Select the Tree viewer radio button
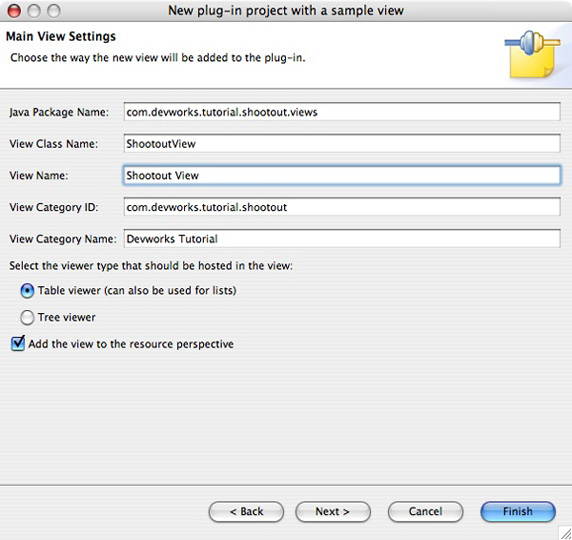 (x=27, y=317)
